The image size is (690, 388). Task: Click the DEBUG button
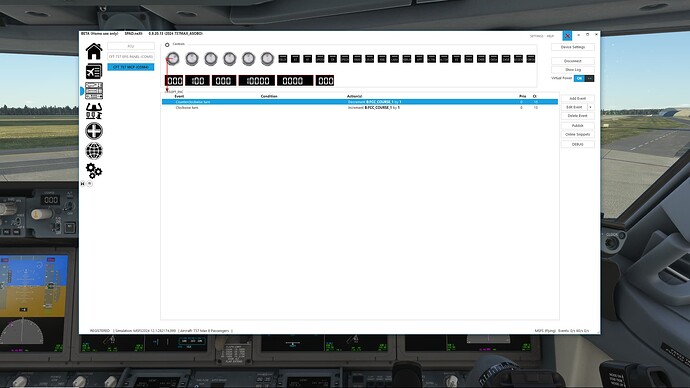577,144
